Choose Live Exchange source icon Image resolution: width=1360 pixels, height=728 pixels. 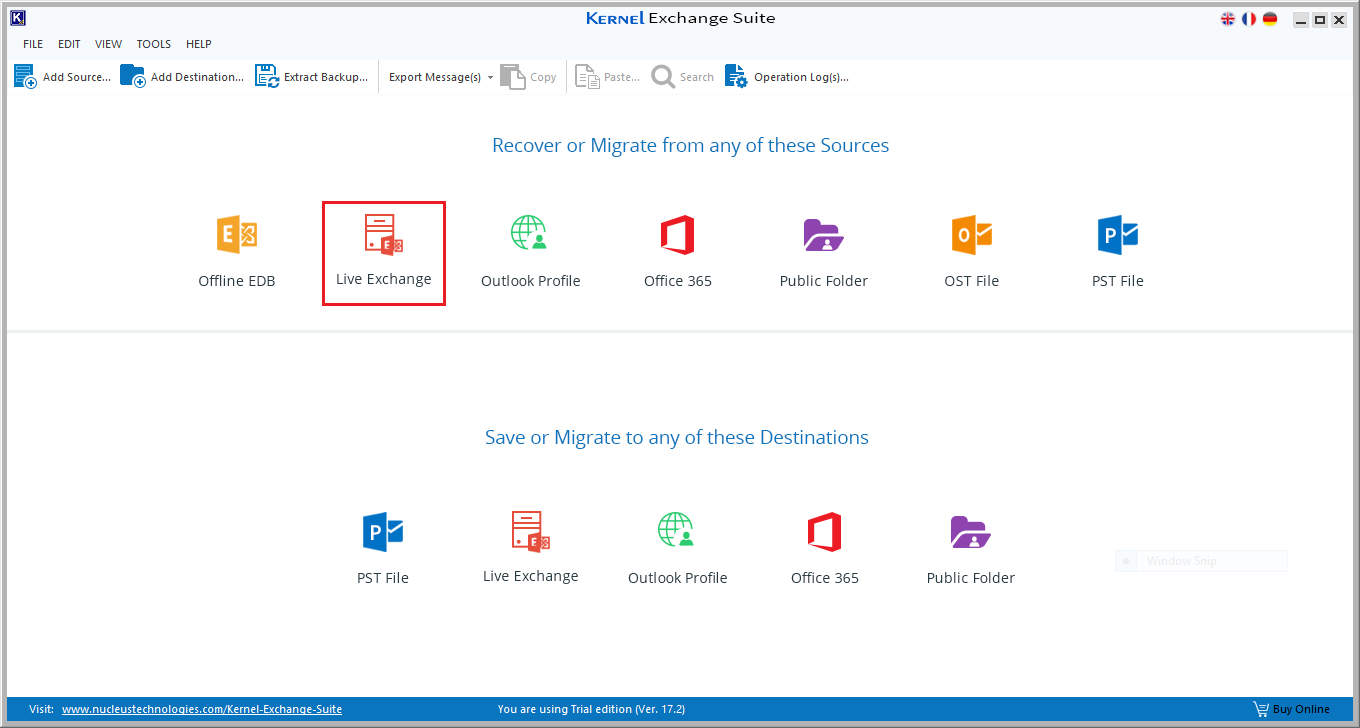[383, 253]
